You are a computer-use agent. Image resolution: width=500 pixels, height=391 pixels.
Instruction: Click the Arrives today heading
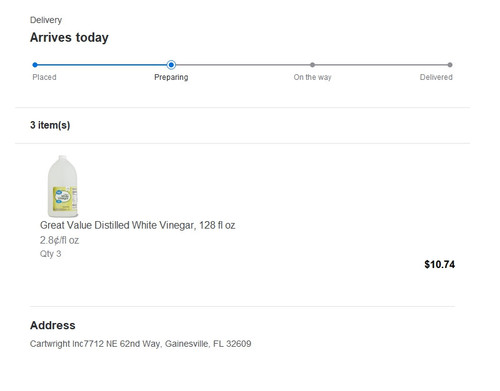[69, 37]
